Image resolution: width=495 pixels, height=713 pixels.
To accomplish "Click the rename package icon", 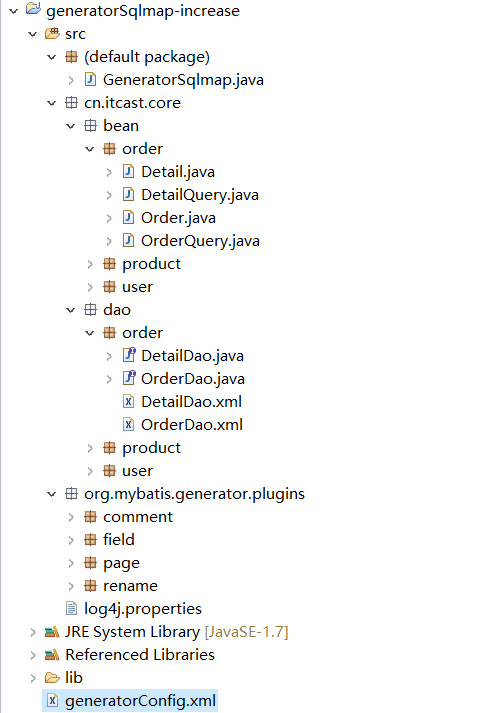I will click(90, 586).
